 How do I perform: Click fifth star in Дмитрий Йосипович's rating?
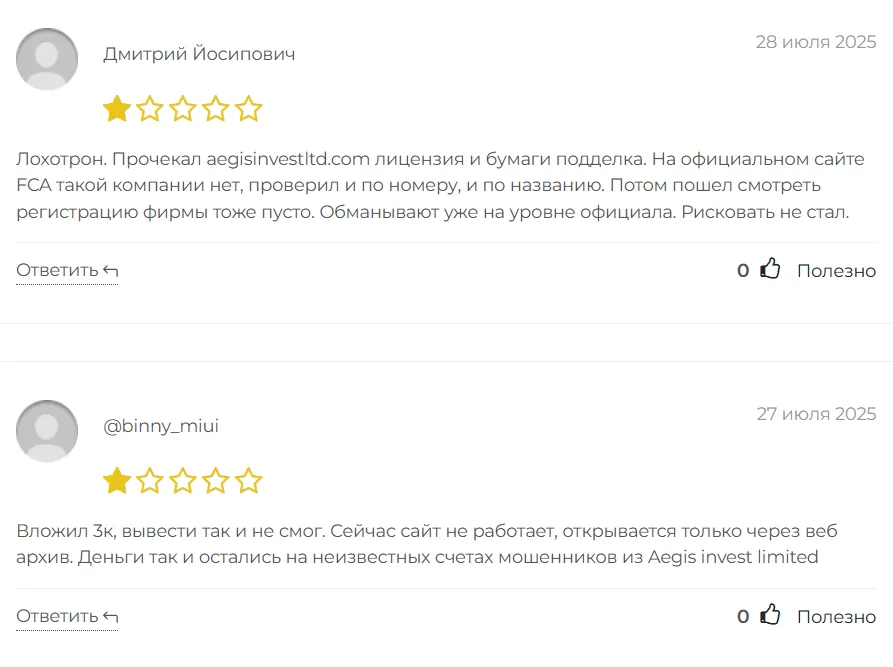click(249, 109)
